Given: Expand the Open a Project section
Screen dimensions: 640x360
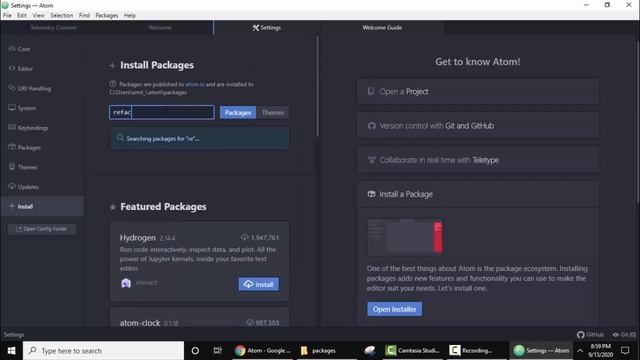Looking at the screenshot, I should [478, 91].
